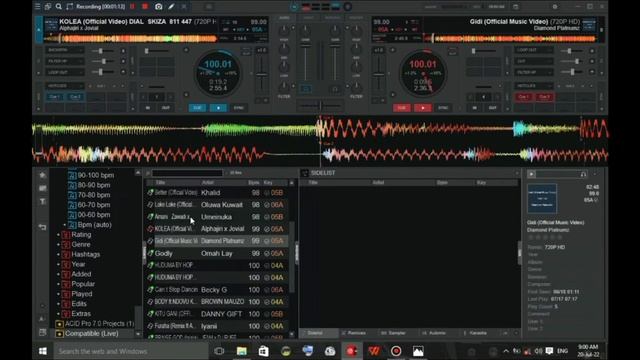The image size is (640, 360).
Task: Trigger Cue 1 pad on left deck
Action: (54, 97)
